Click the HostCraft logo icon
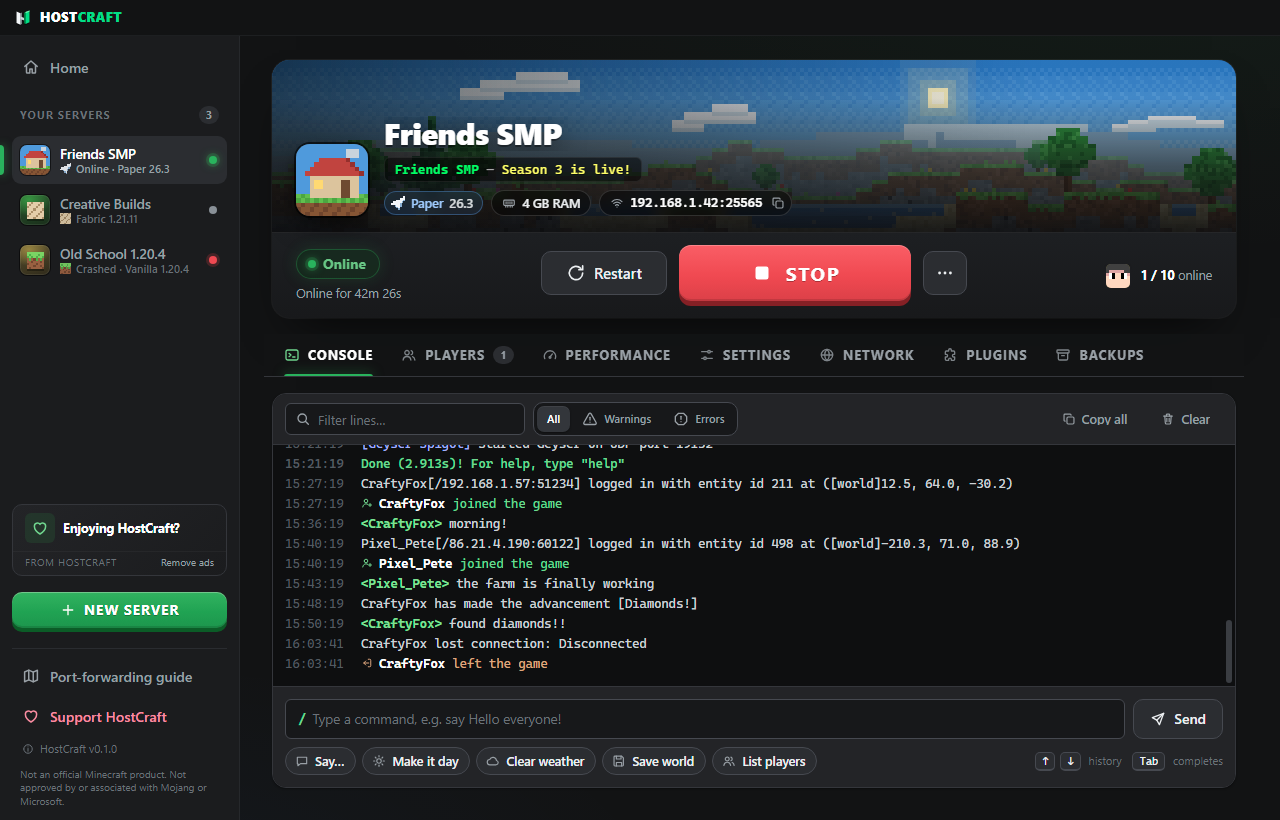Viewport: 1280px width, 820px height. (x=23, y=17)
